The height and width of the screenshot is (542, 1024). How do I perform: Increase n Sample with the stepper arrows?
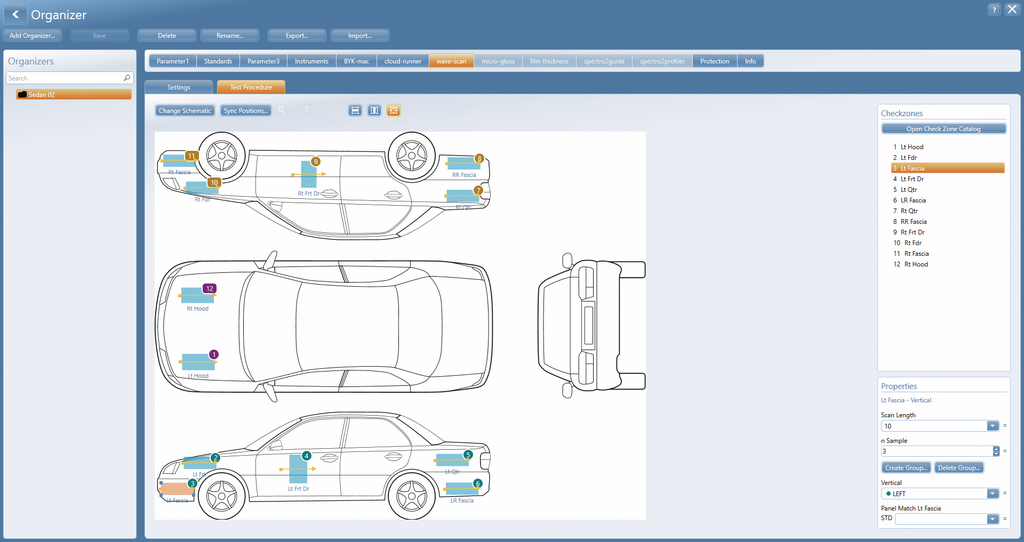tap(996, 449)
